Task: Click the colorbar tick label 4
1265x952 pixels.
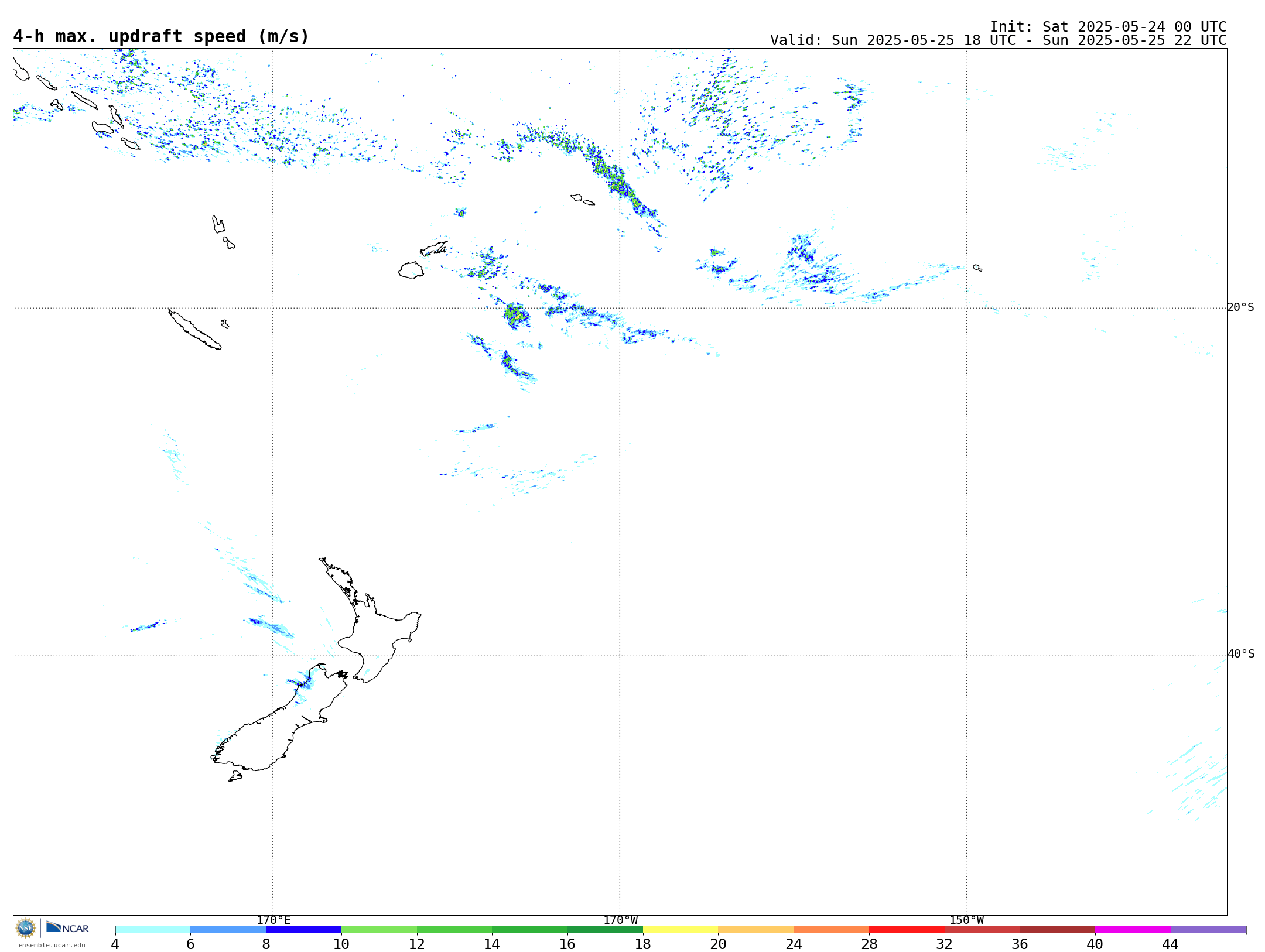Action: (115, 944)
